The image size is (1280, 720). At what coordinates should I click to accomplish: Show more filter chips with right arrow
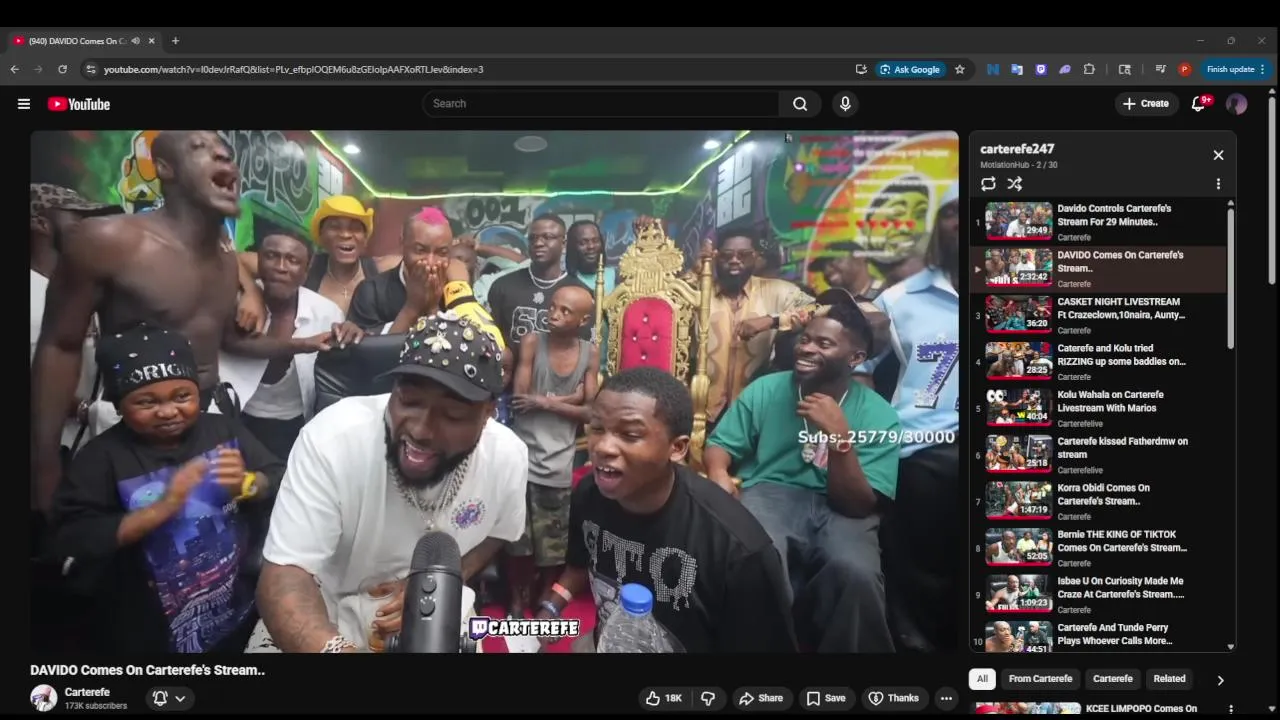1220,680
